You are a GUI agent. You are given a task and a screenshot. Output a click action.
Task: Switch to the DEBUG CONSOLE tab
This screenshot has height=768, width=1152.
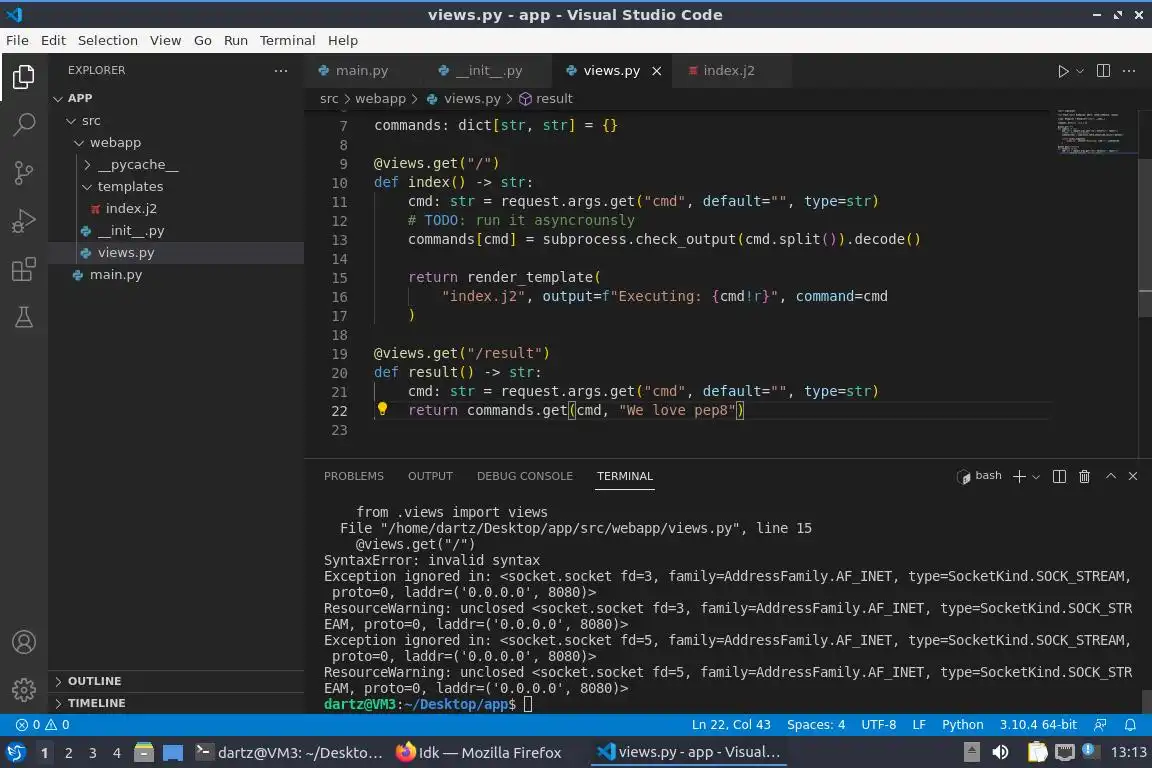[525, 476]
